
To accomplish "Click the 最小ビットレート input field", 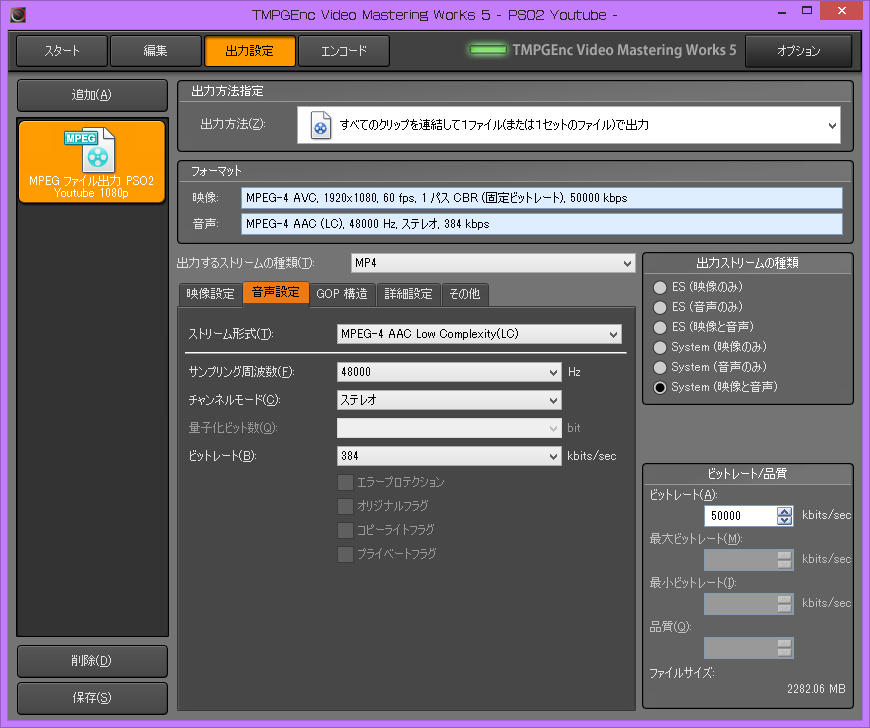I will pyautogui.click(x=741, y=604).
